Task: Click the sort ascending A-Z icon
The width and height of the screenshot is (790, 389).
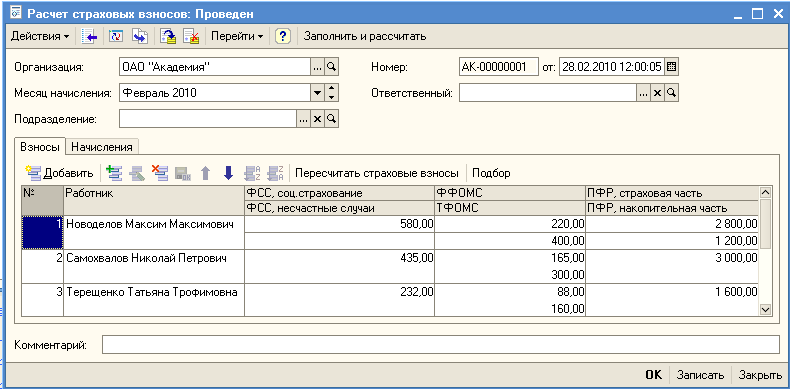Action: point(251,173)
